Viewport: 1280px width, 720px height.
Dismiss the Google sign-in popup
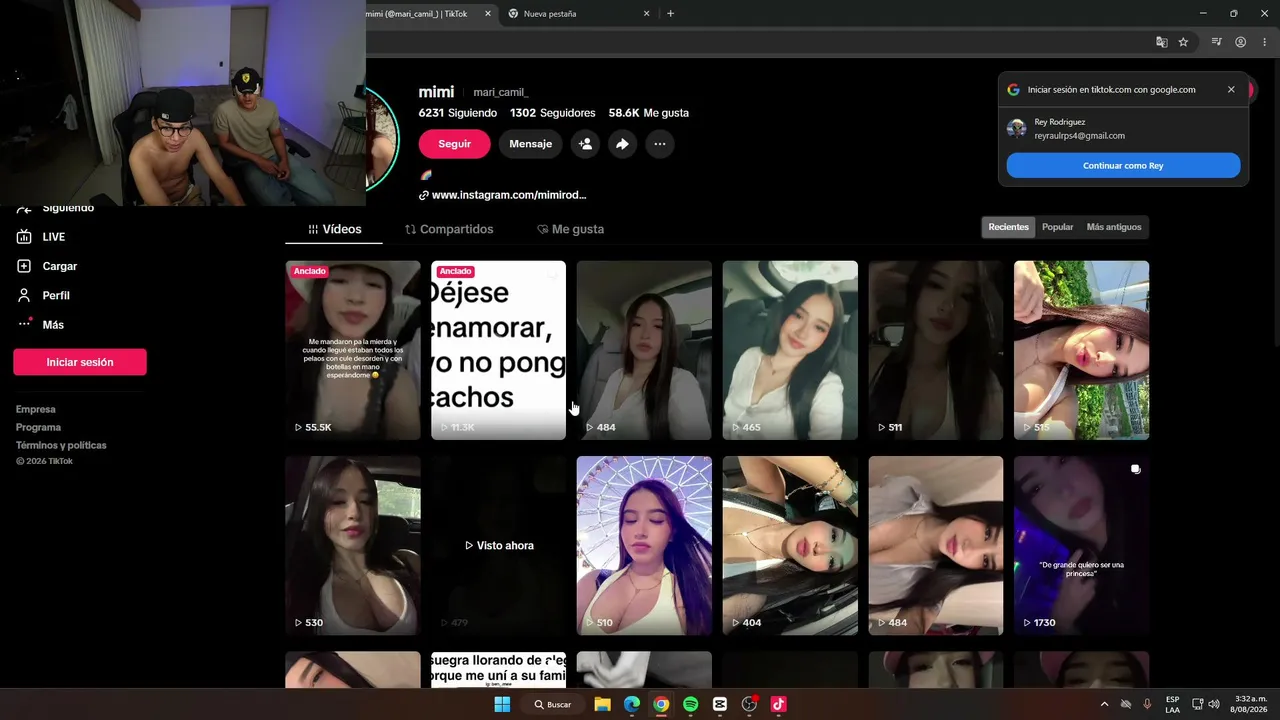click(x=1231, y=89)
